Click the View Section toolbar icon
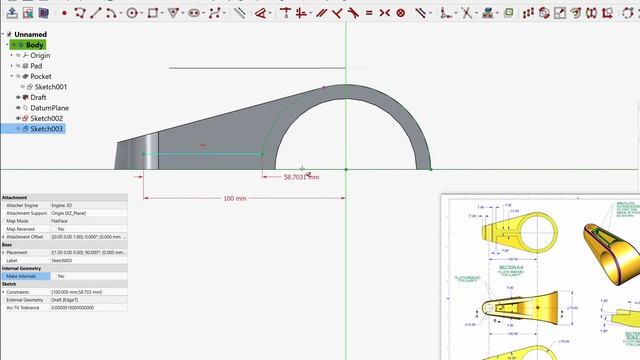The image size is (640, 360). coord(43,13)
